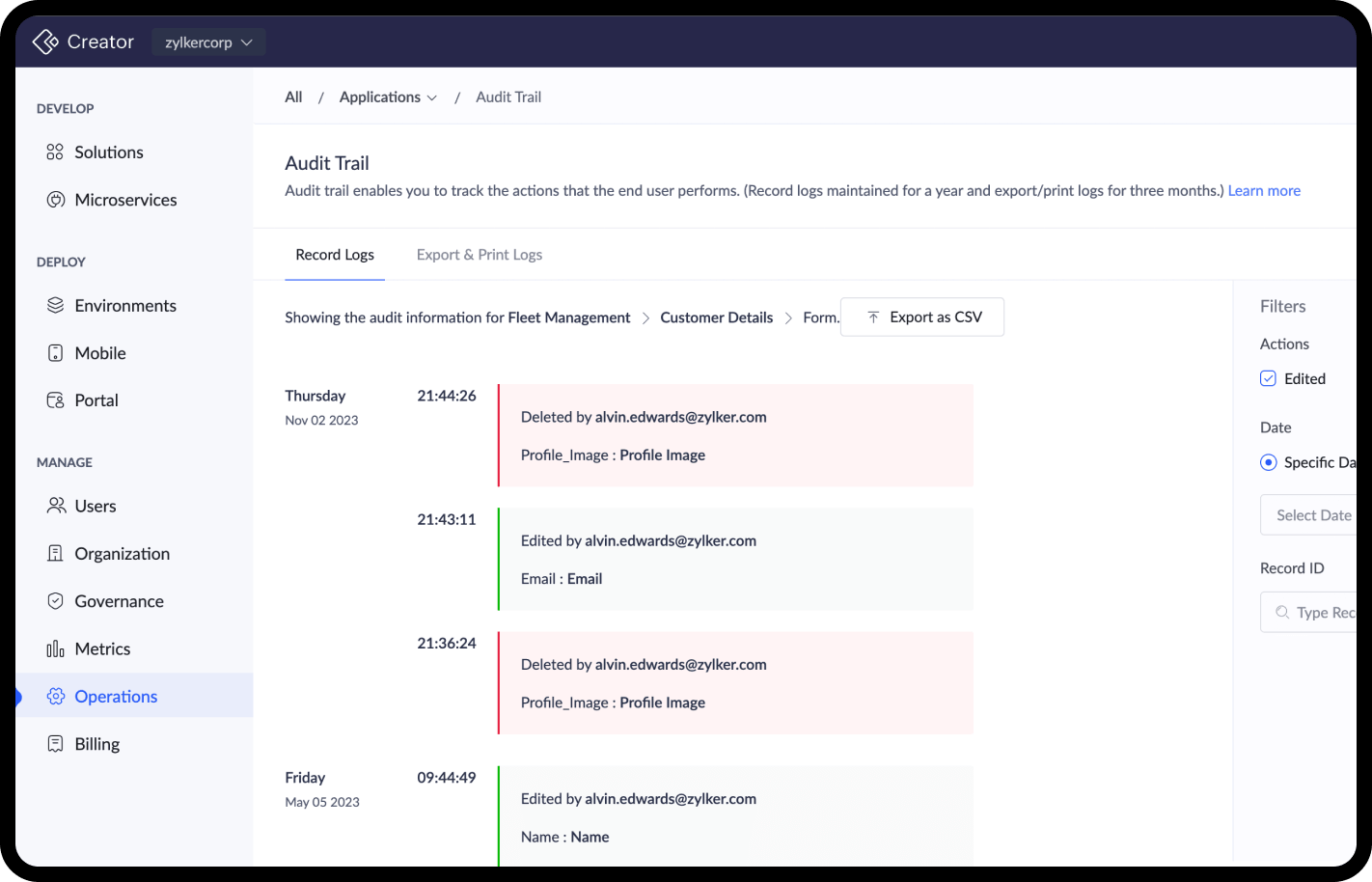Open Solutions via its grid icon

pos(55,152)
